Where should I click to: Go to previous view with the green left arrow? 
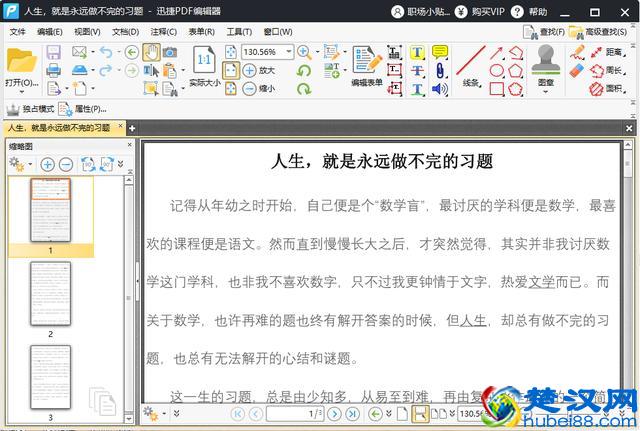pyautogui.click(x=131, y=52)
